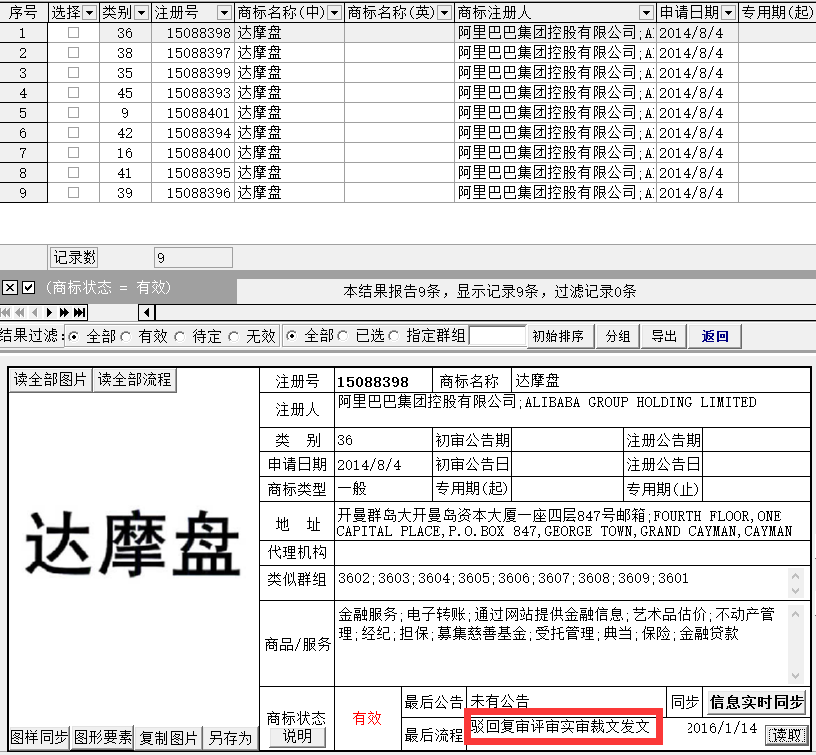Choose the 无效 result filter radio

tap(234, 337)
